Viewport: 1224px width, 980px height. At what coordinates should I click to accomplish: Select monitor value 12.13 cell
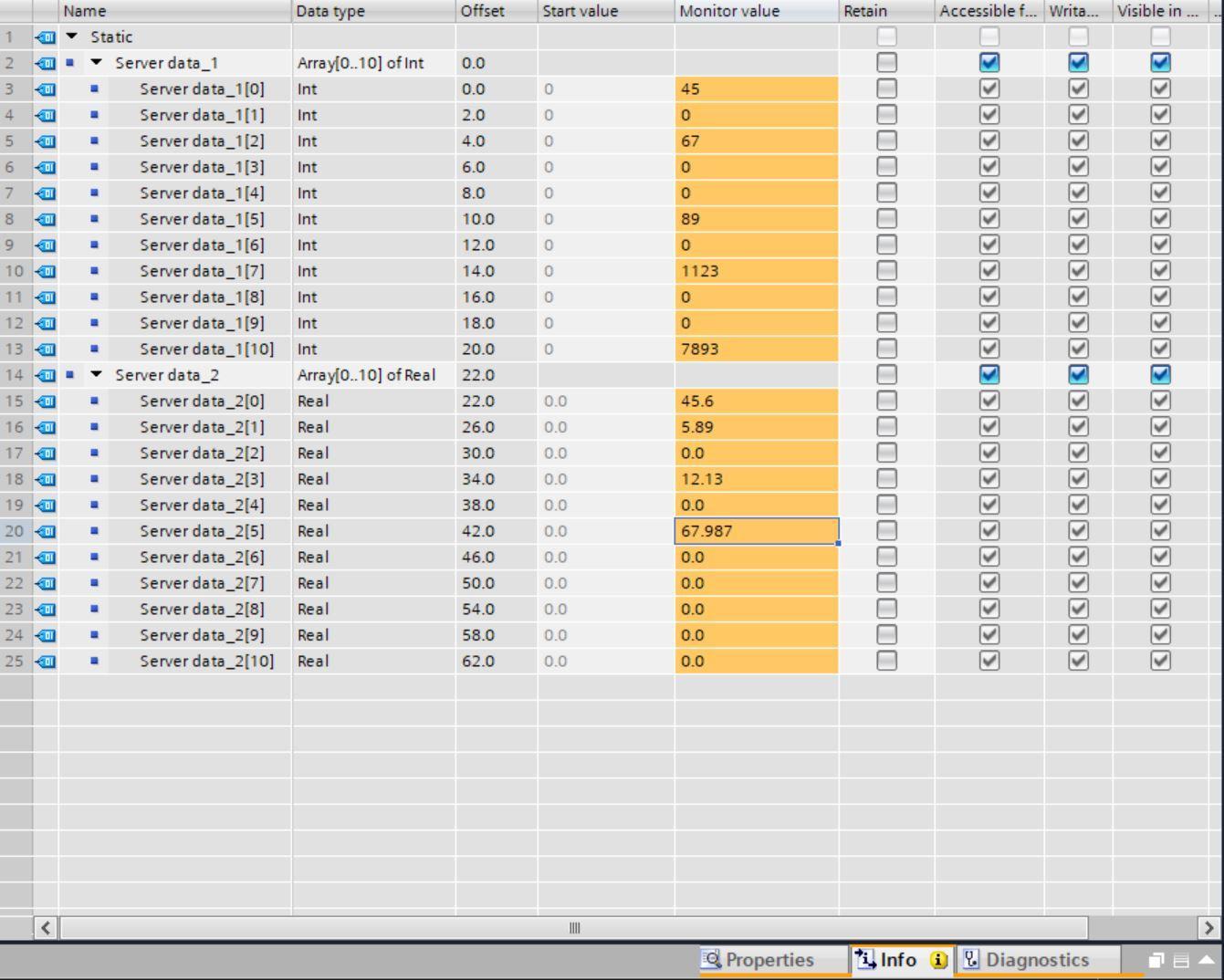pyautogui.click(x=757, y=479)
